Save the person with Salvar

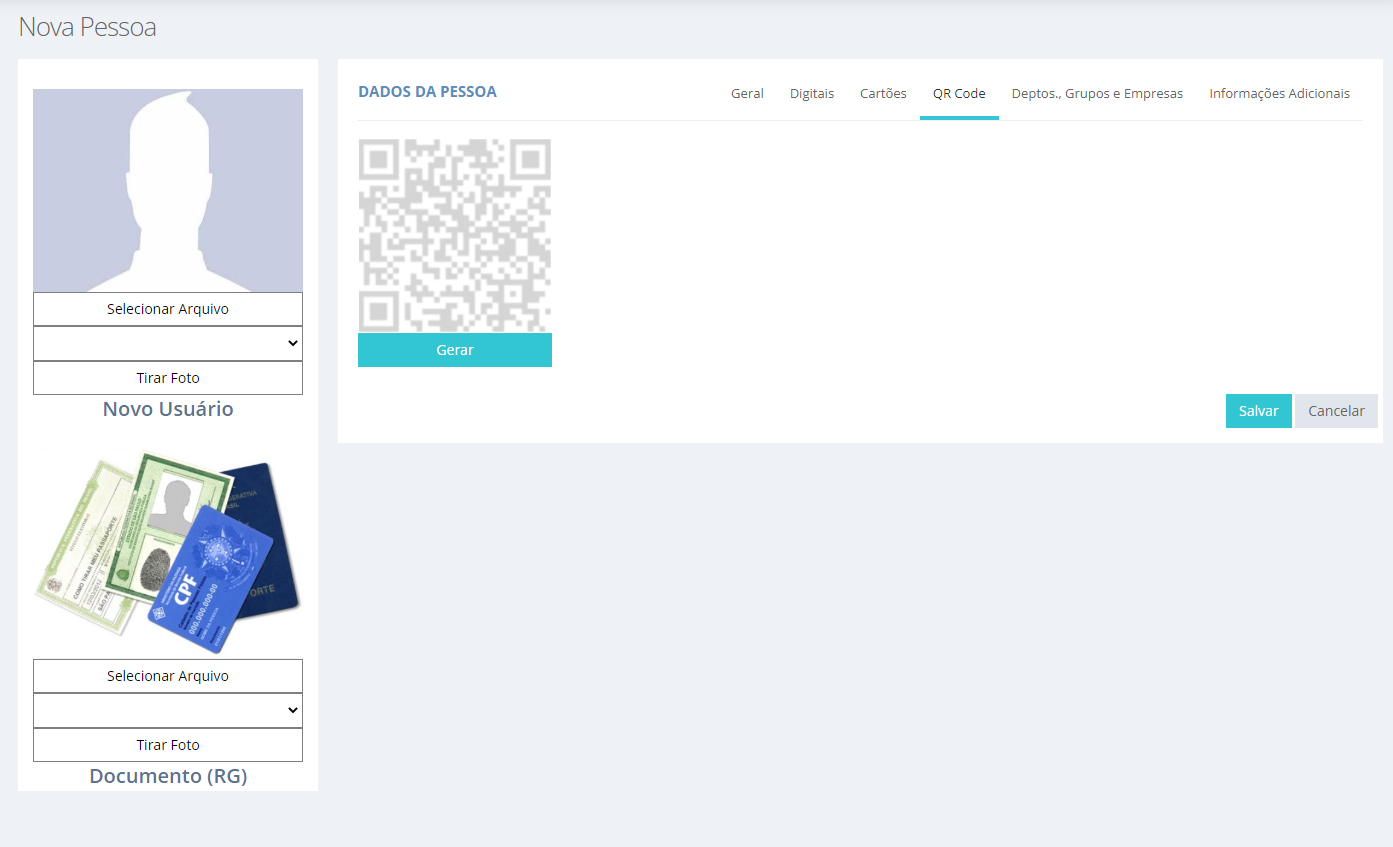1258,411
